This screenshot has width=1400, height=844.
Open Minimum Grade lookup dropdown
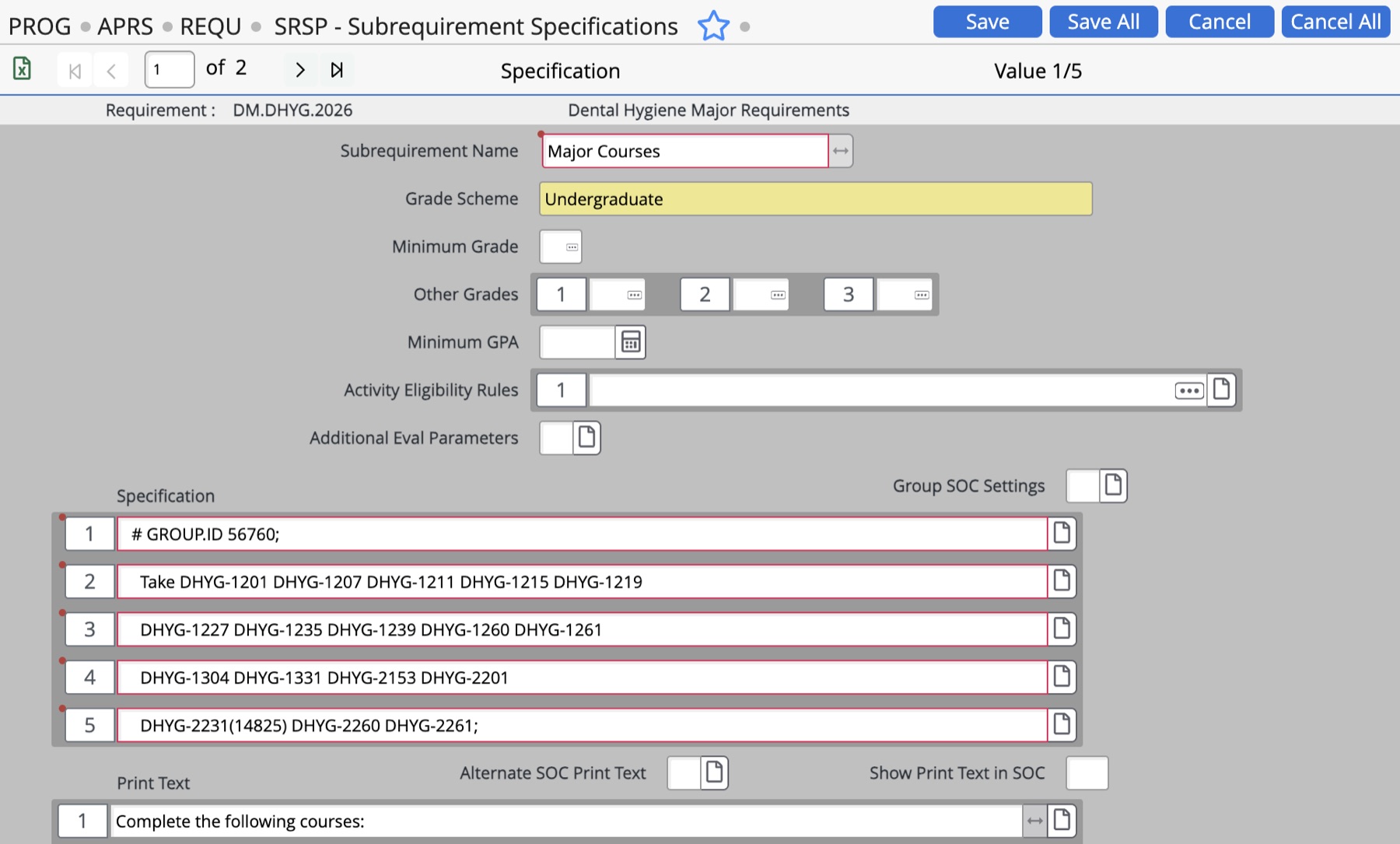pyautogui.click(x=572, y=247)
